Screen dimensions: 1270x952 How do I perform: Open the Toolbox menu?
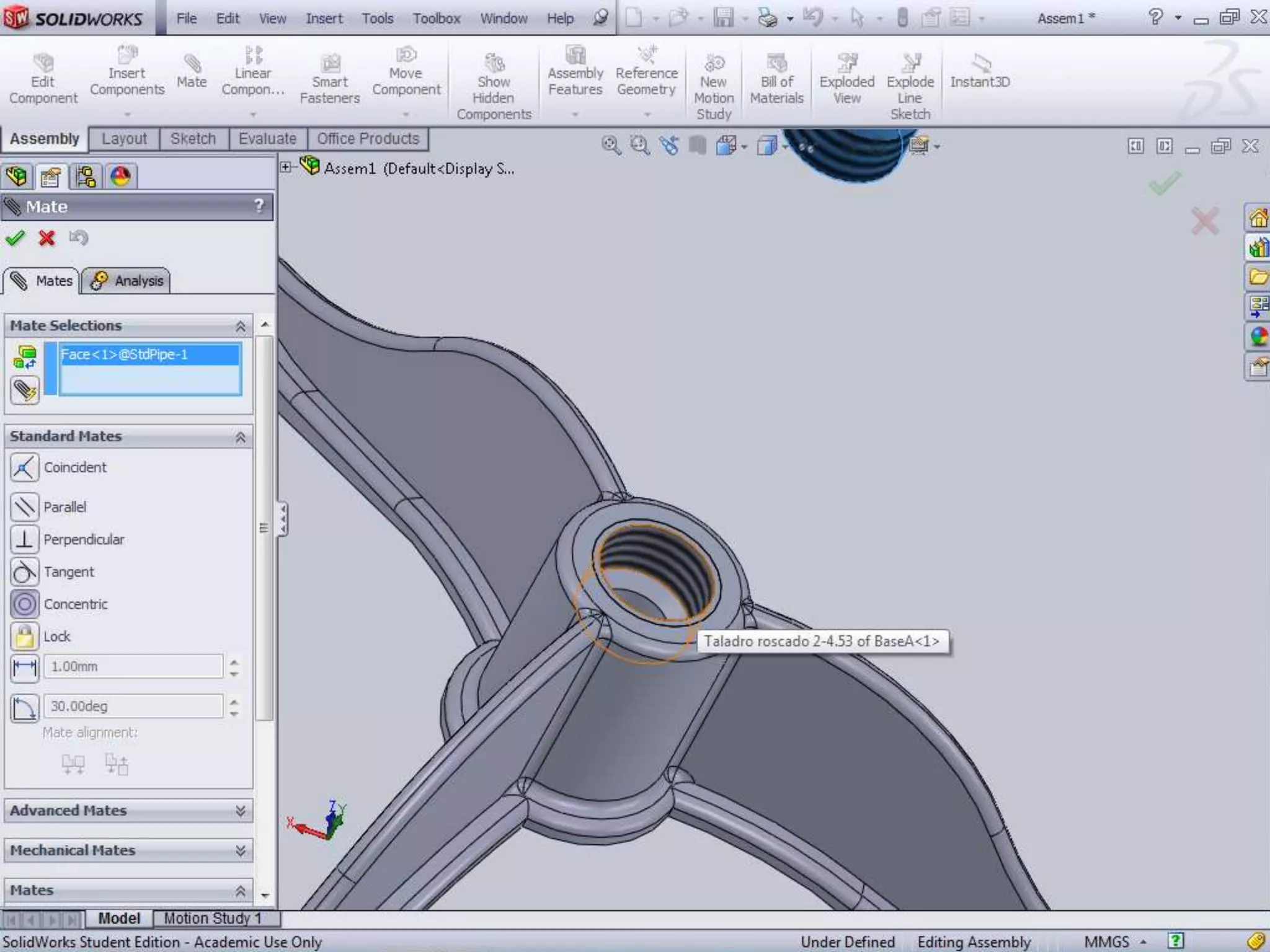point(436,19)
